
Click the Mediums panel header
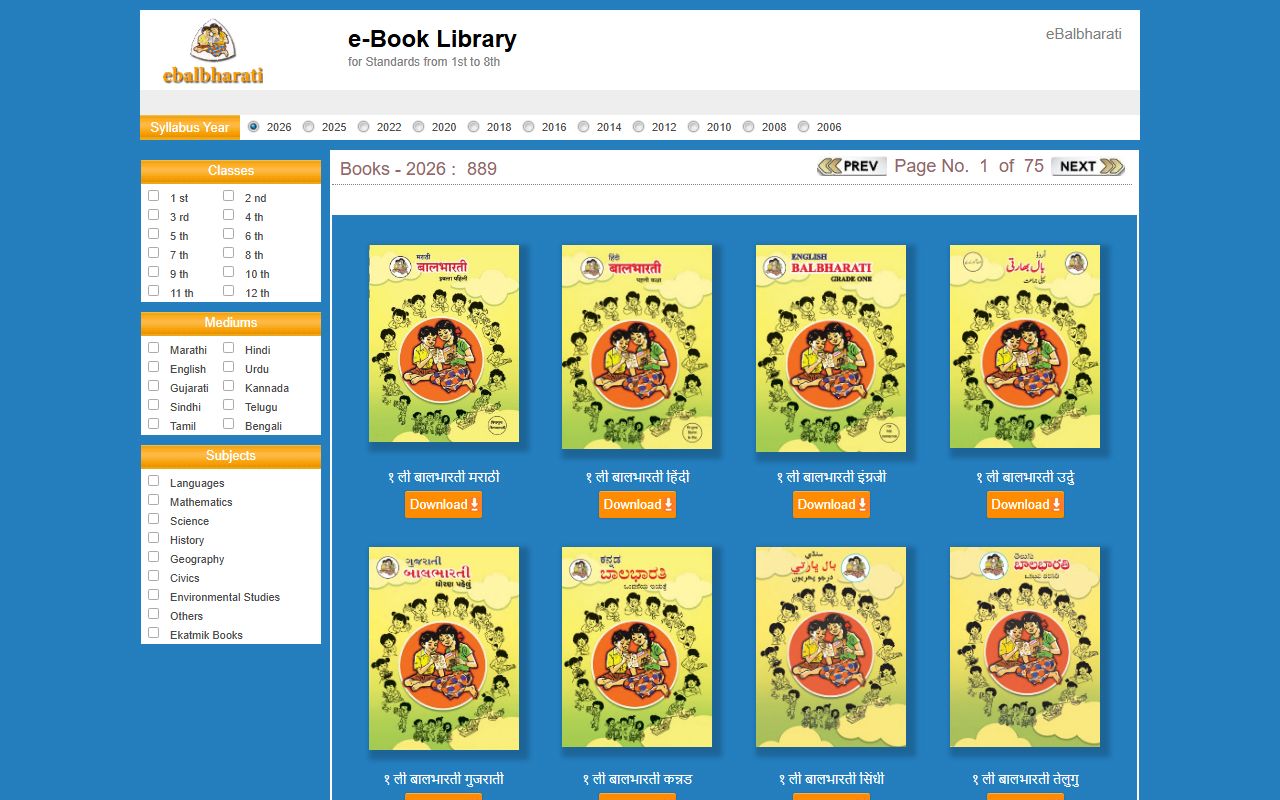click(231, 323)
